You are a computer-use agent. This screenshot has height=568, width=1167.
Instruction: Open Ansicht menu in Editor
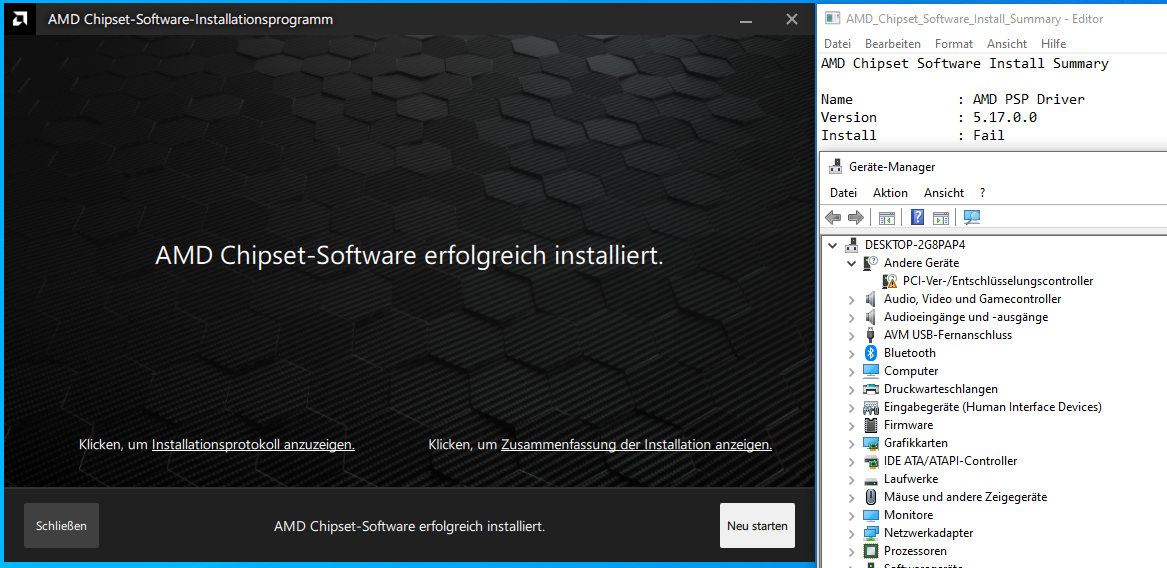pos(1007,44)
